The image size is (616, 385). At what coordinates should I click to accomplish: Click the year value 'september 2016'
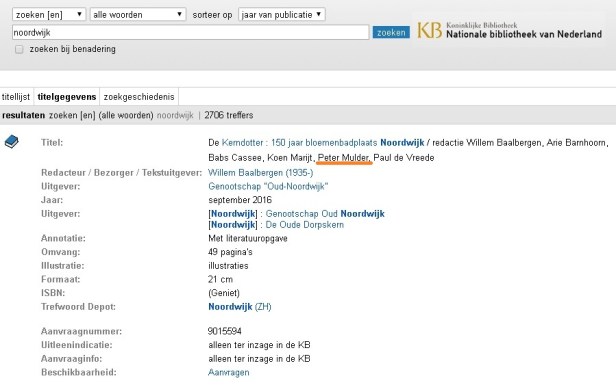(240, 200)
